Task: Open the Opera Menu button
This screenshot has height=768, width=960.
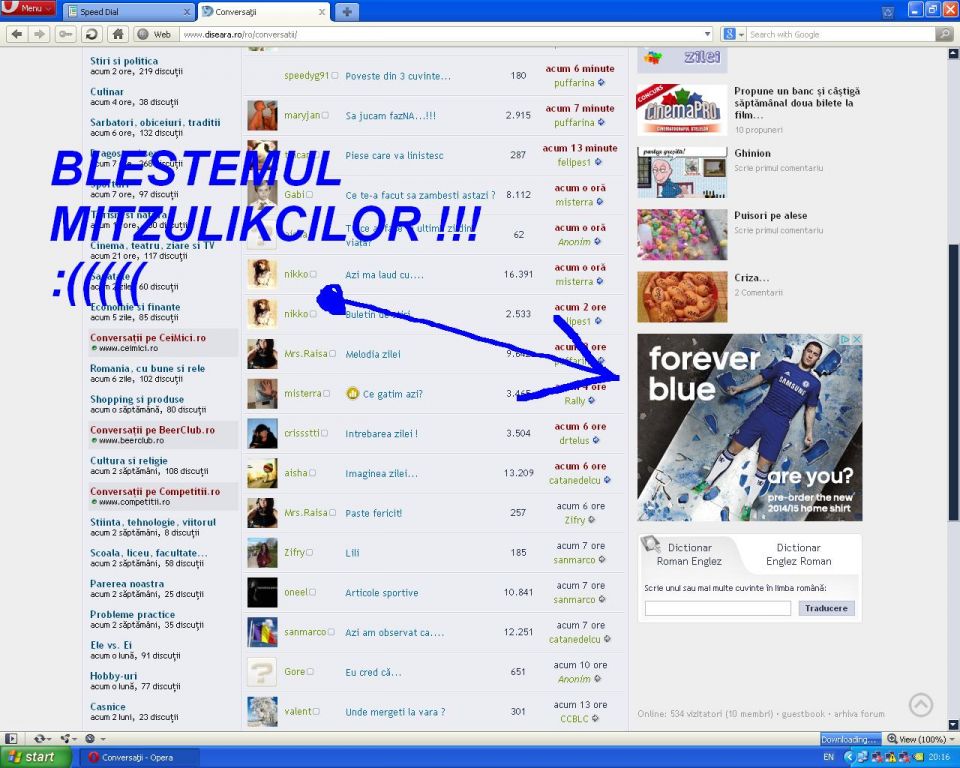Action: (28, 8)
